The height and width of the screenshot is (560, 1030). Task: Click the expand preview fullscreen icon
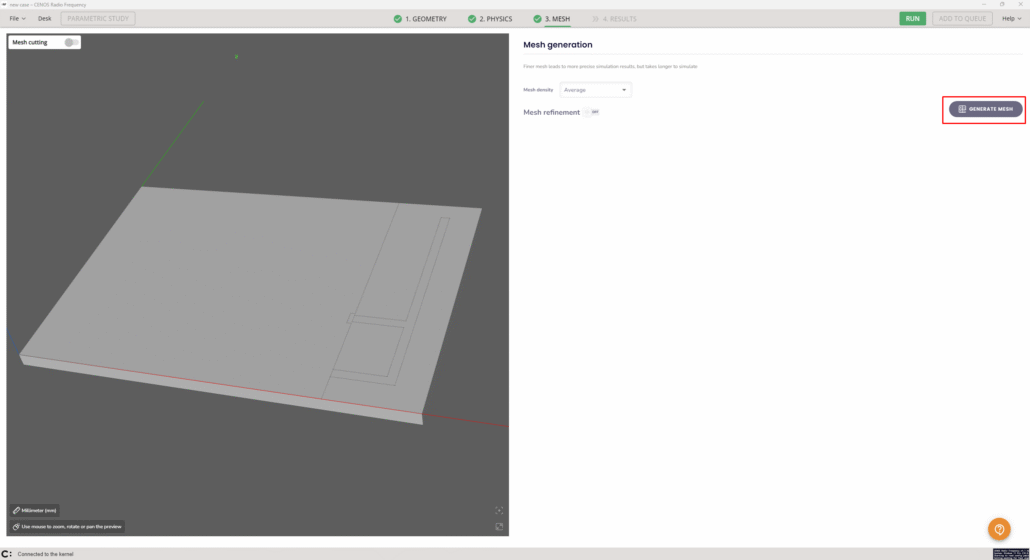coord(499,526)
